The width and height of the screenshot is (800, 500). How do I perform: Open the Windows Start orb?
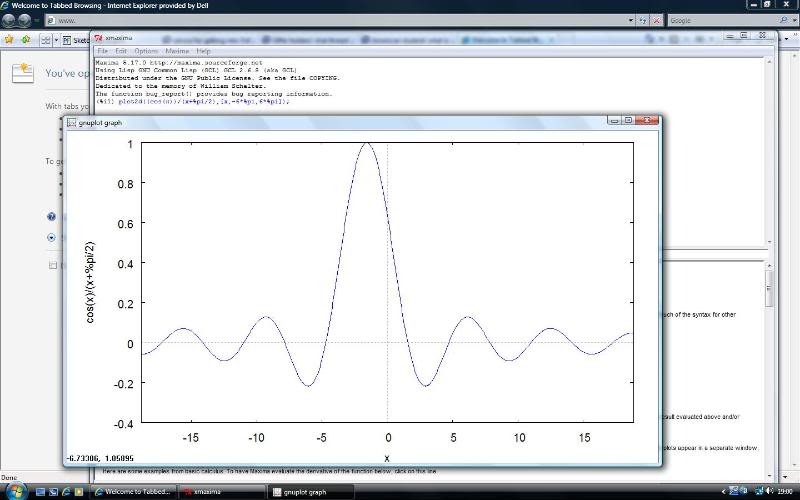coord(15,491)
